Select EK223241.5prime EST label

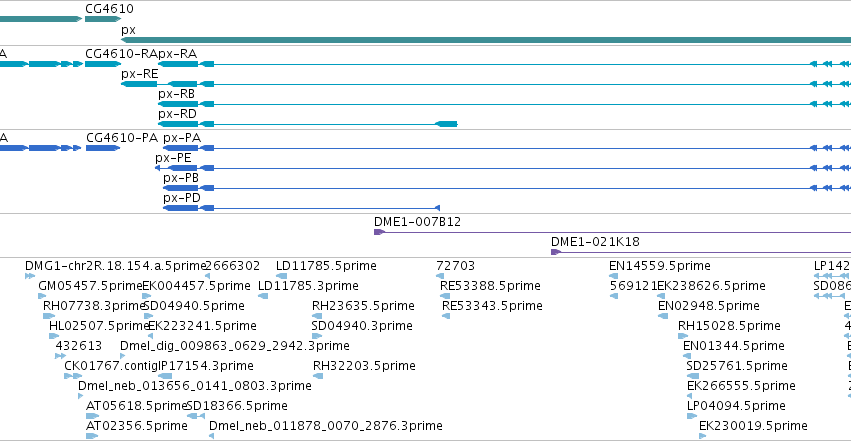(x=202, y=326)
